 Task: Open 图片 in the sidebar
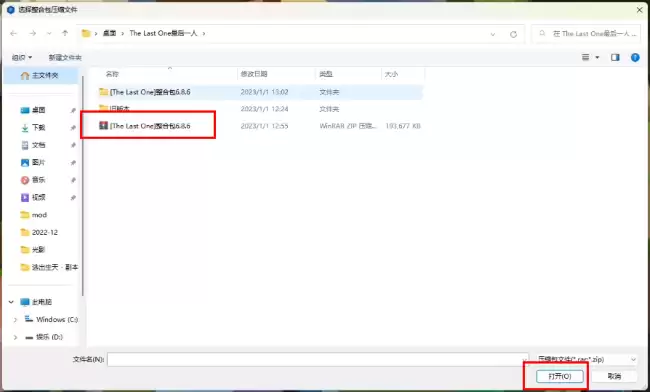[x=38, y=162]
